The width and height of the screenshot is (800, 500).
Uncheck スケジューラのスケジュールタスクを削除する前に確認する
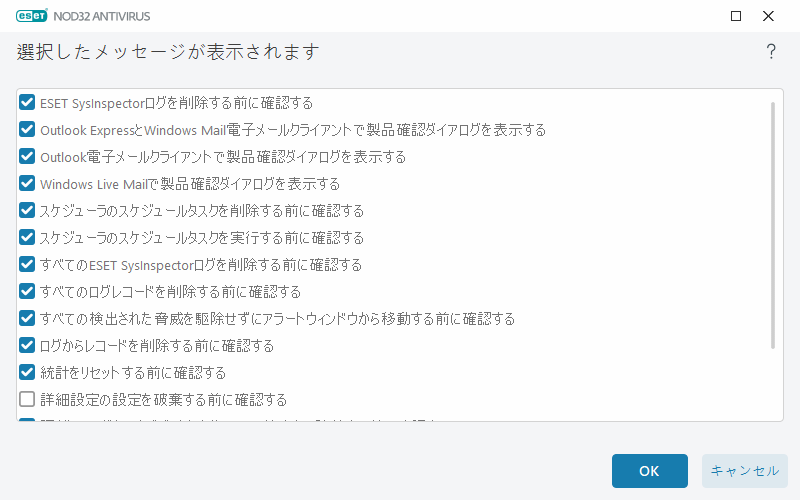click(x=27, y=210)
